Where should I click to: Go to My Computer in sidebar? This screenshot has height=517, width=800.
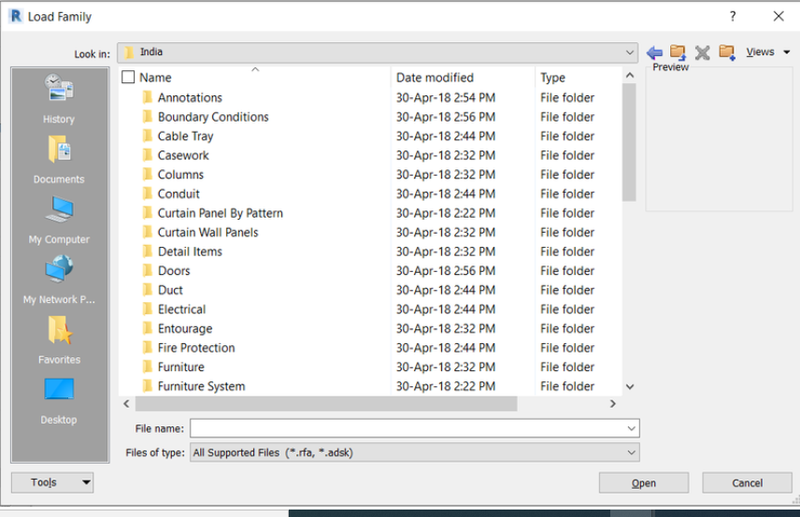(59, 219)
